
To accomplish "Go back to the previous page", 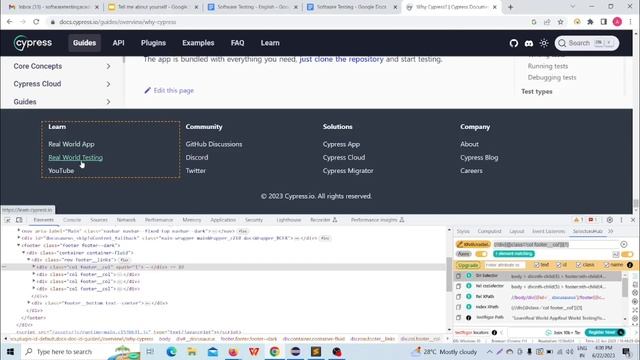I will point(9,22).
